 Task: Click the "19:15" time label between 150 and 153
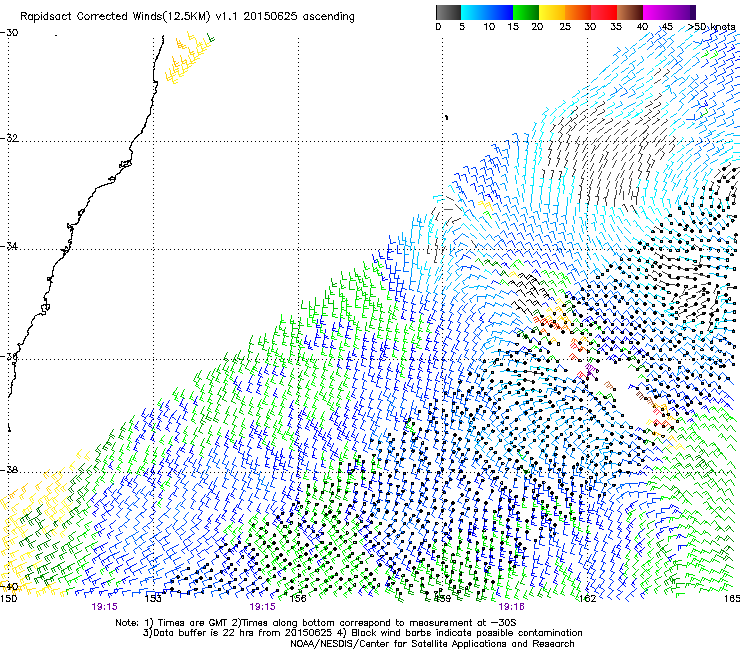pos(104,607)
